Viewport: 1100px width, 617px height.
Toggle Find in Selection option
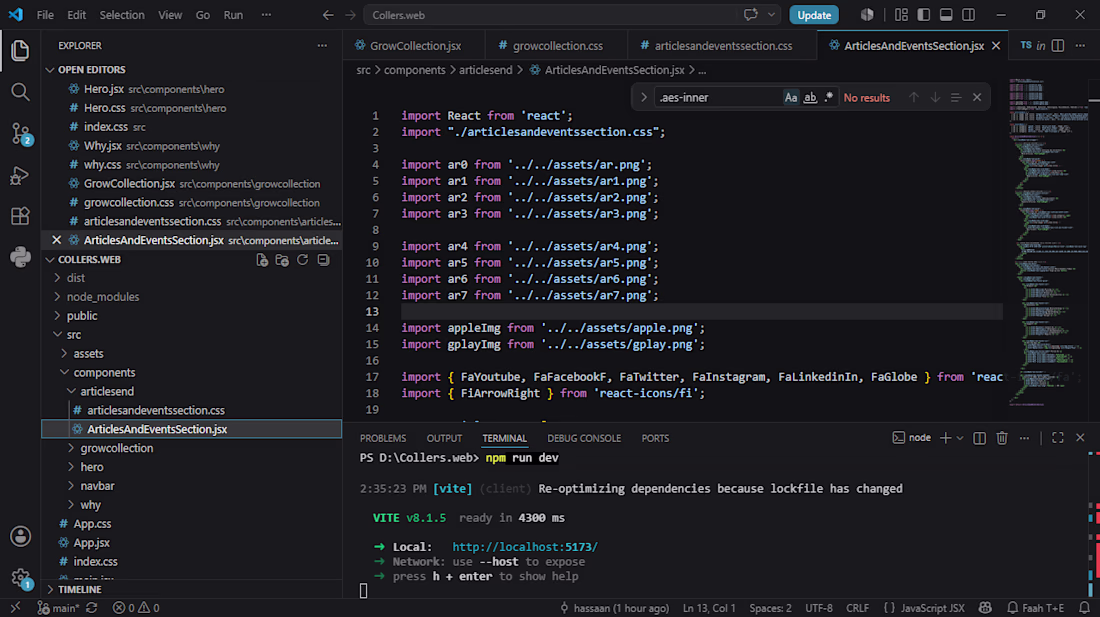[955, 97]
